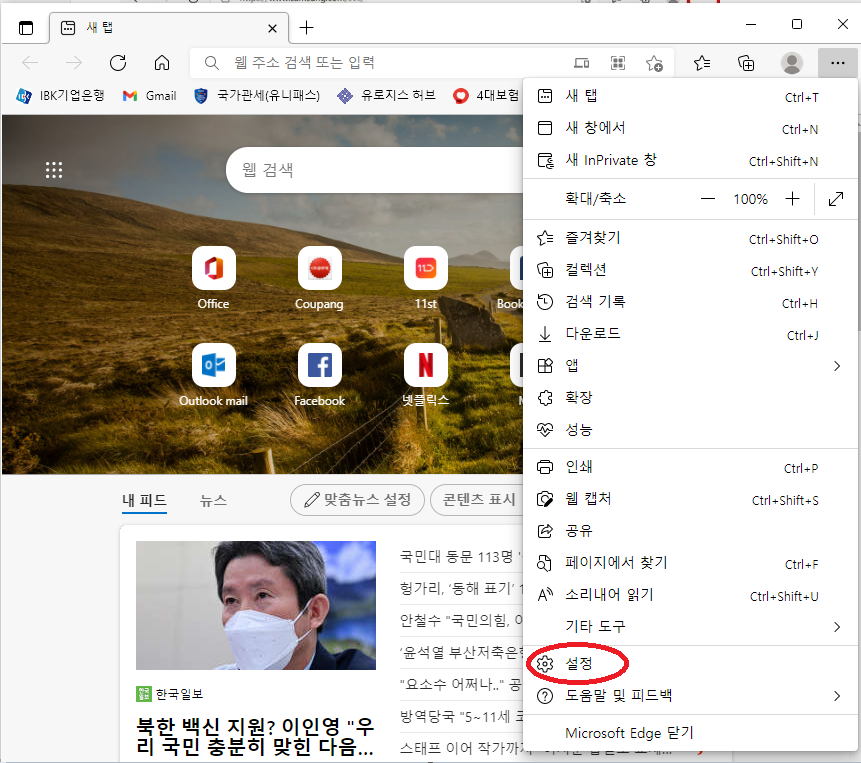Open 즐겨찾기 menu item
861x763 pixels.
pyautogui.click(x=690, y=238)
